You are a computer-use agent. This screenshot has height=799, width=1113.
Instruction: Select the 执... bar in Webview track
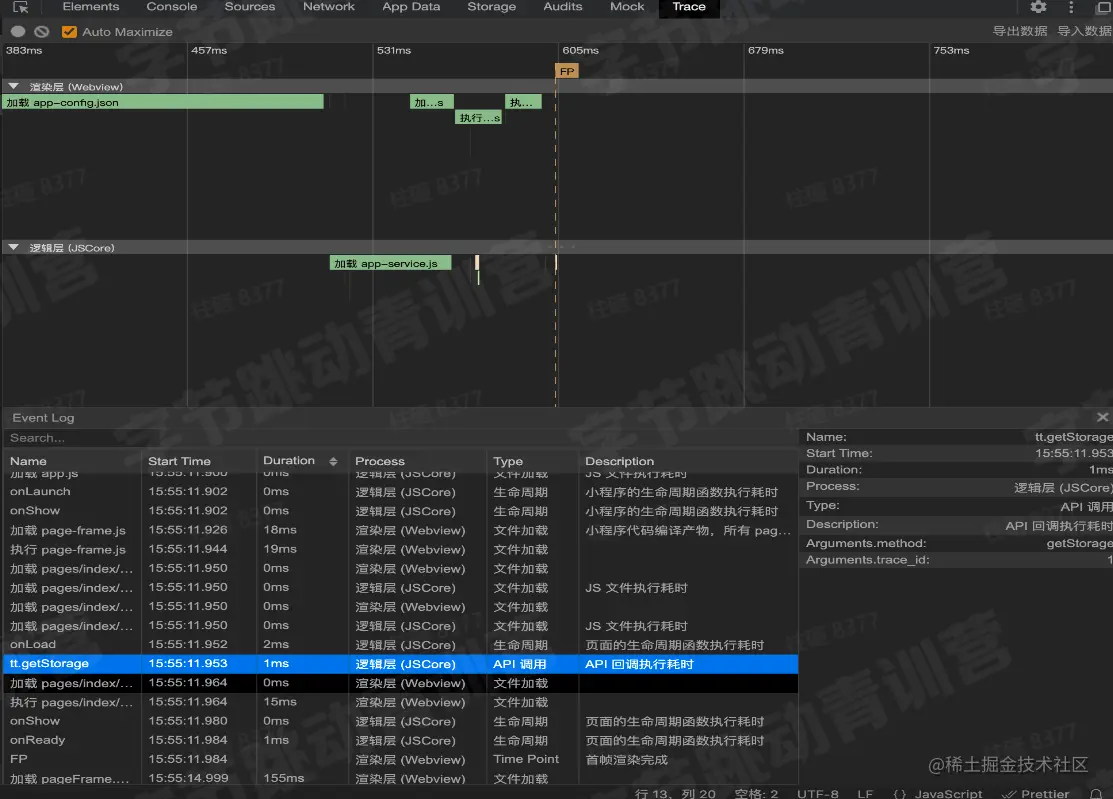(x=523, y=102)
